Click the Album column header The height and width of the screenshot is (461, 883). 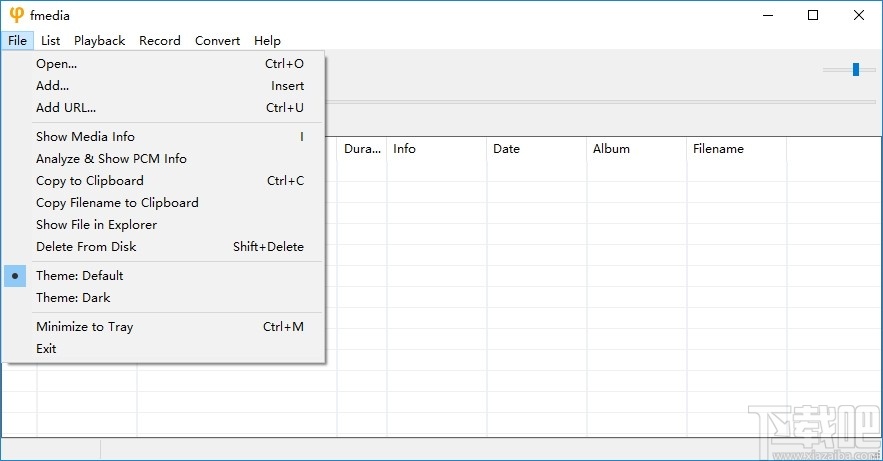pyautogui.click(x=611, y=149)
